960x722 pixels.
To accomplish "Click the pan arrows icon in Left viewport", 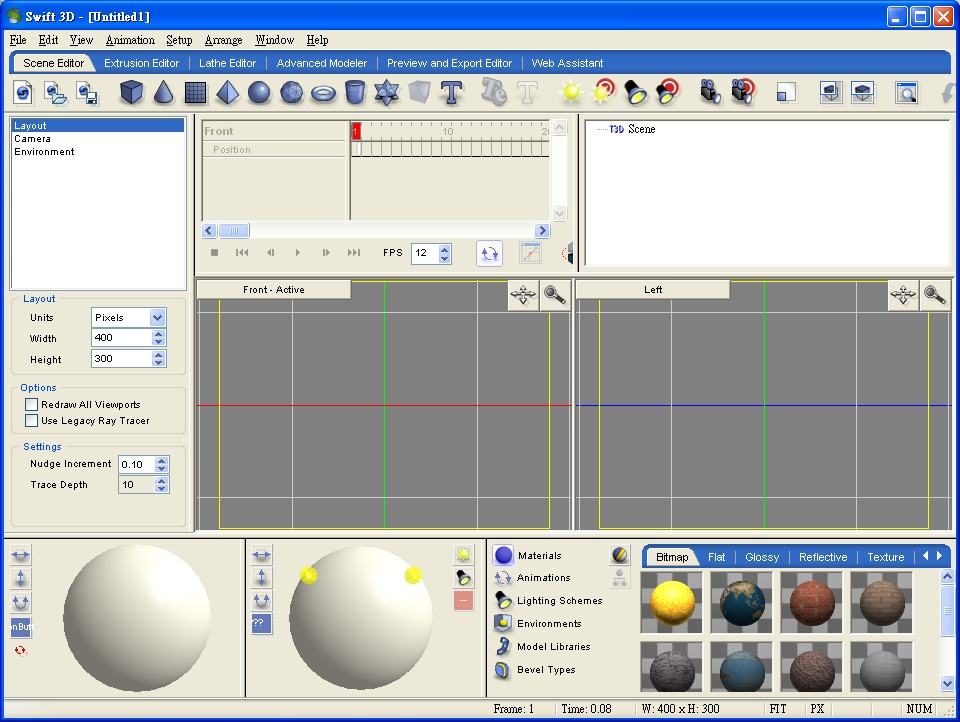I will pos(905,295).
